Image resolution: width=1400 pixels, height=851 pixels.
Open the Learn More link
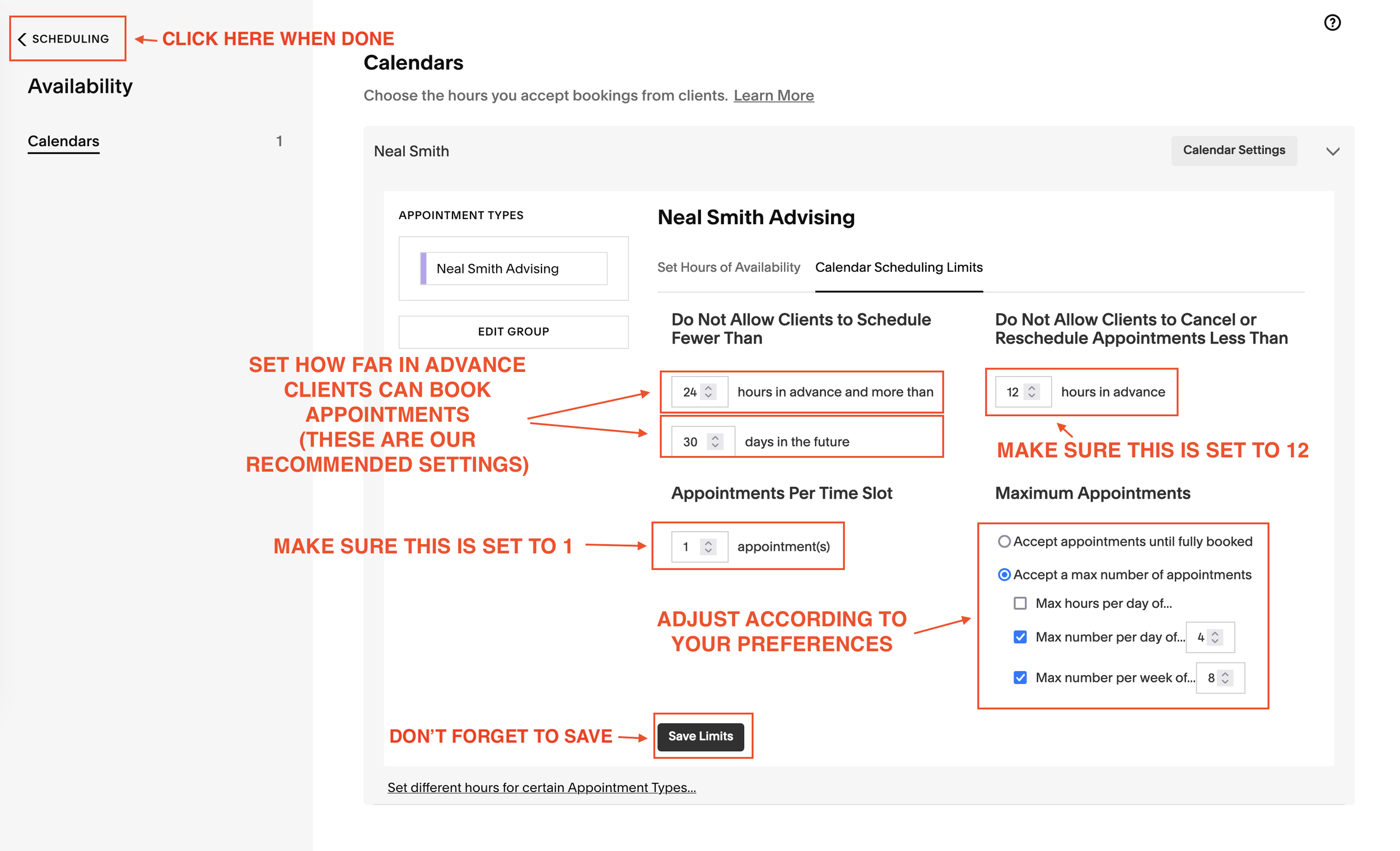point(773,95)
